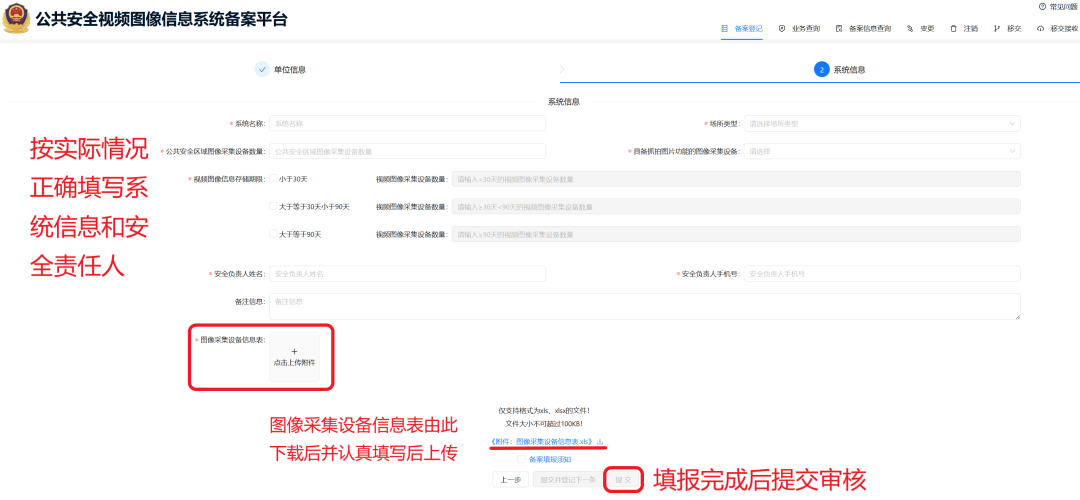Viewport: 1080px width, 500px height.
Task: Click the plus icon to upload attachment
Action: coord(294,351)
